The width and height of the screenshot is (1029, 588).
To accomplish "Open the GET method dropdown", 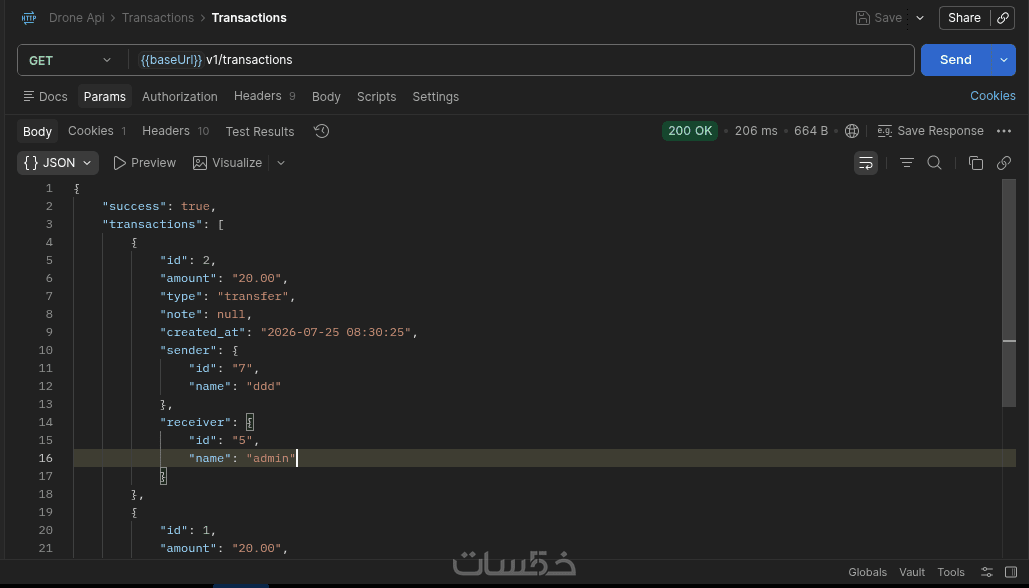I will (x=70, y=60).
